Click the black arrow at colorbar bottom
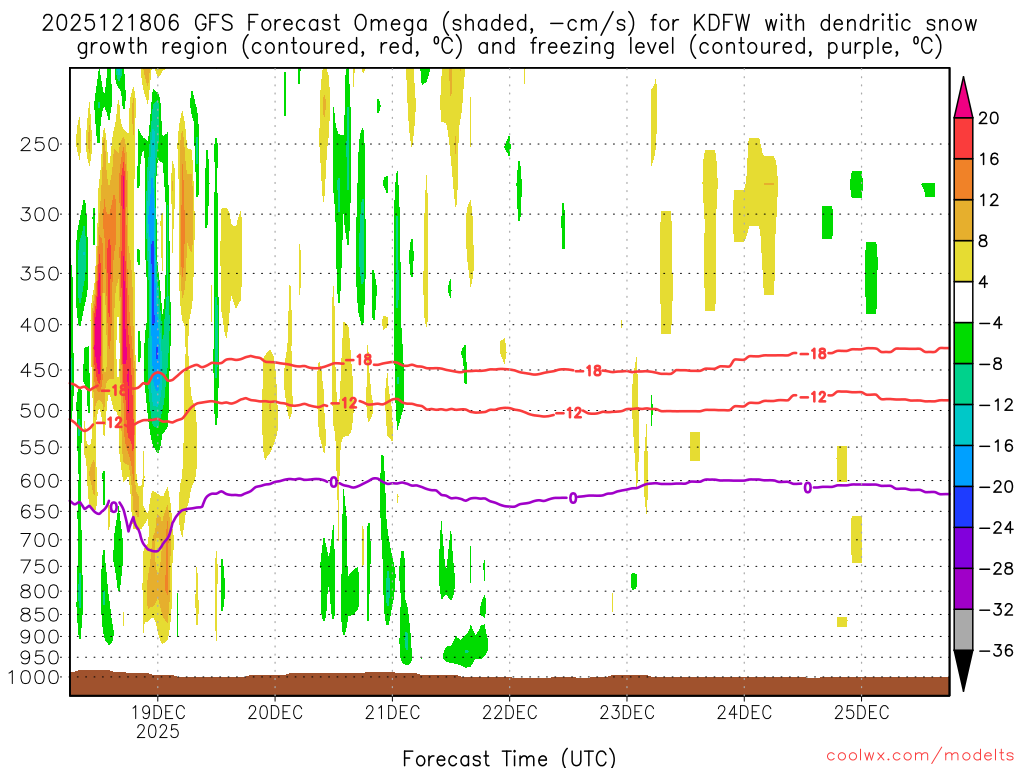1024x768 pixels. 963,671
